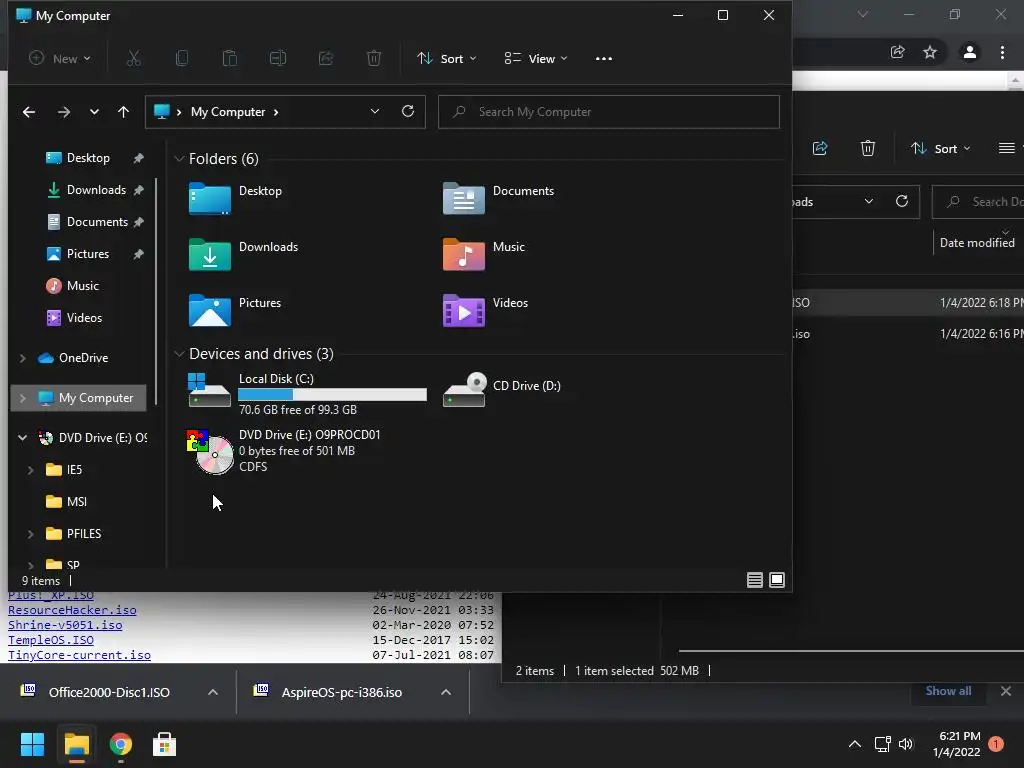Viewport: 1024px width, 768px height.
Task: Go back with the back arrow
Action: tap(29, 112)
